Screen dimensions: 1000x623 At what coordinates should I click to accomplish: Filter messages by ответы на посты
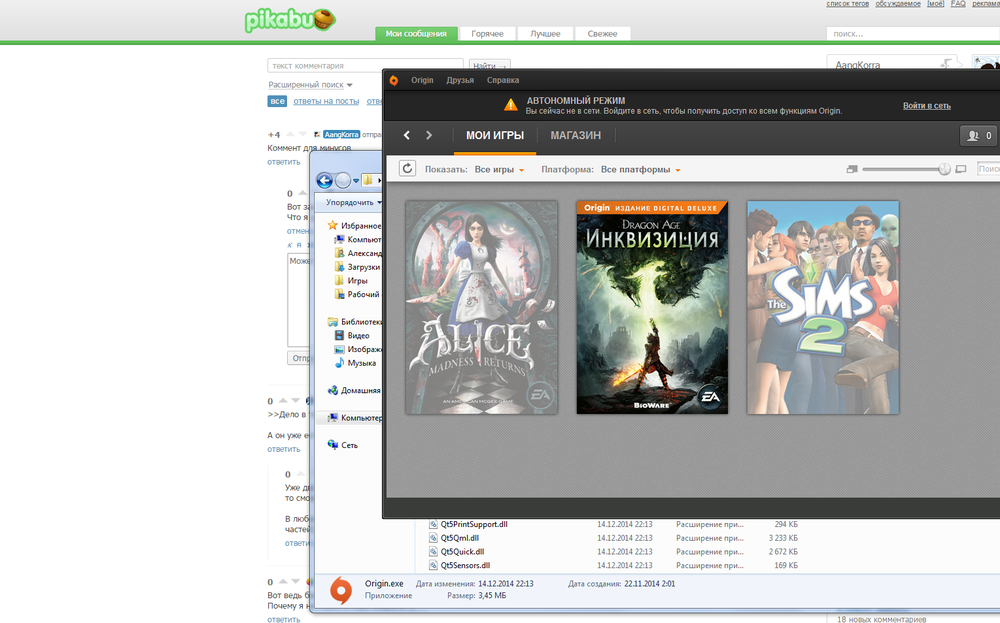pos(326,101)
